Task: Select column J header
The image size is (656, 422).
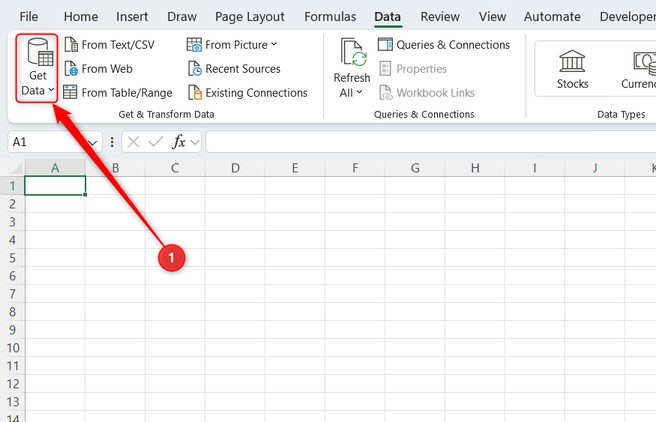Action: 594,168
